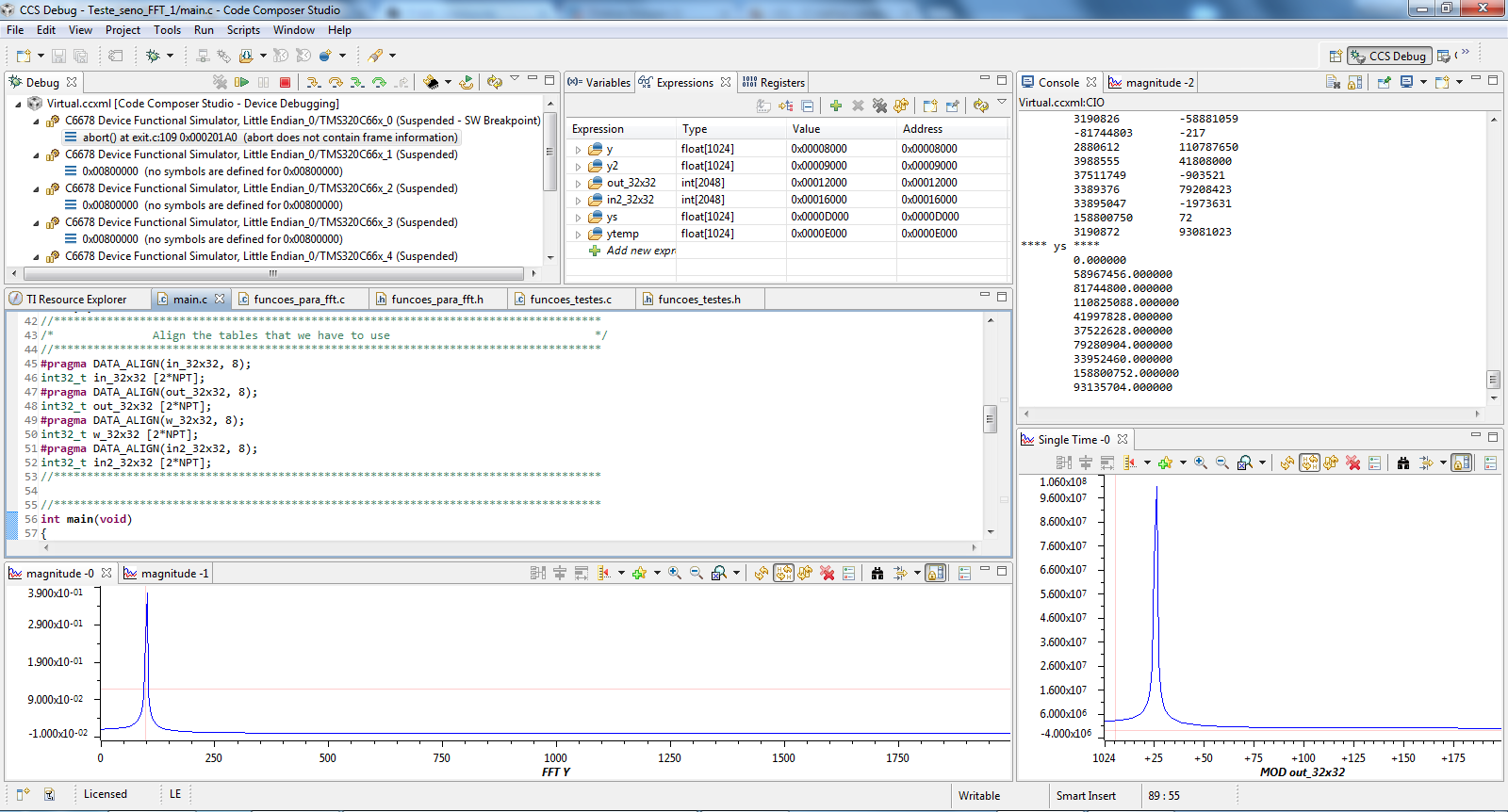
Task: Zoom in on the Single Time graph
Action: point(1200,463)
